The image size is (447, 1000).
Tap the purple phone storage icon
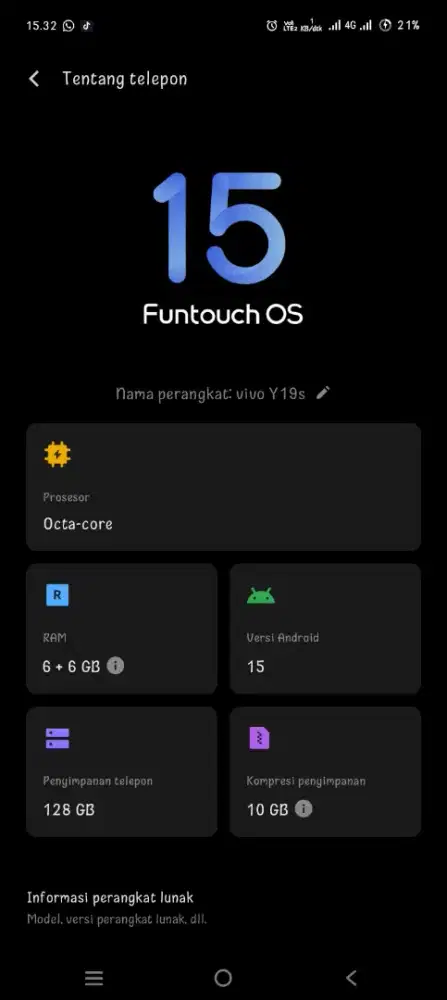click(x=57, y=739)
